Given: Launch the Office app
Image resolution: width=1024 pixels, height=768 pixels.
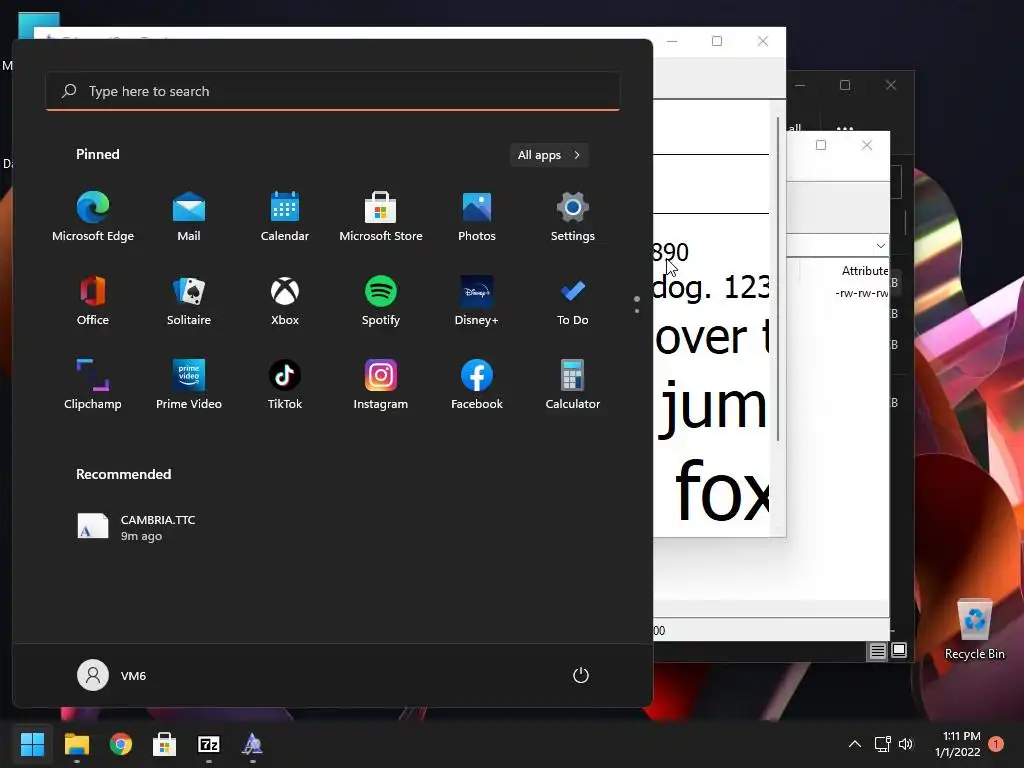Looking at the screenshot, I should click(x=93, y=300).
